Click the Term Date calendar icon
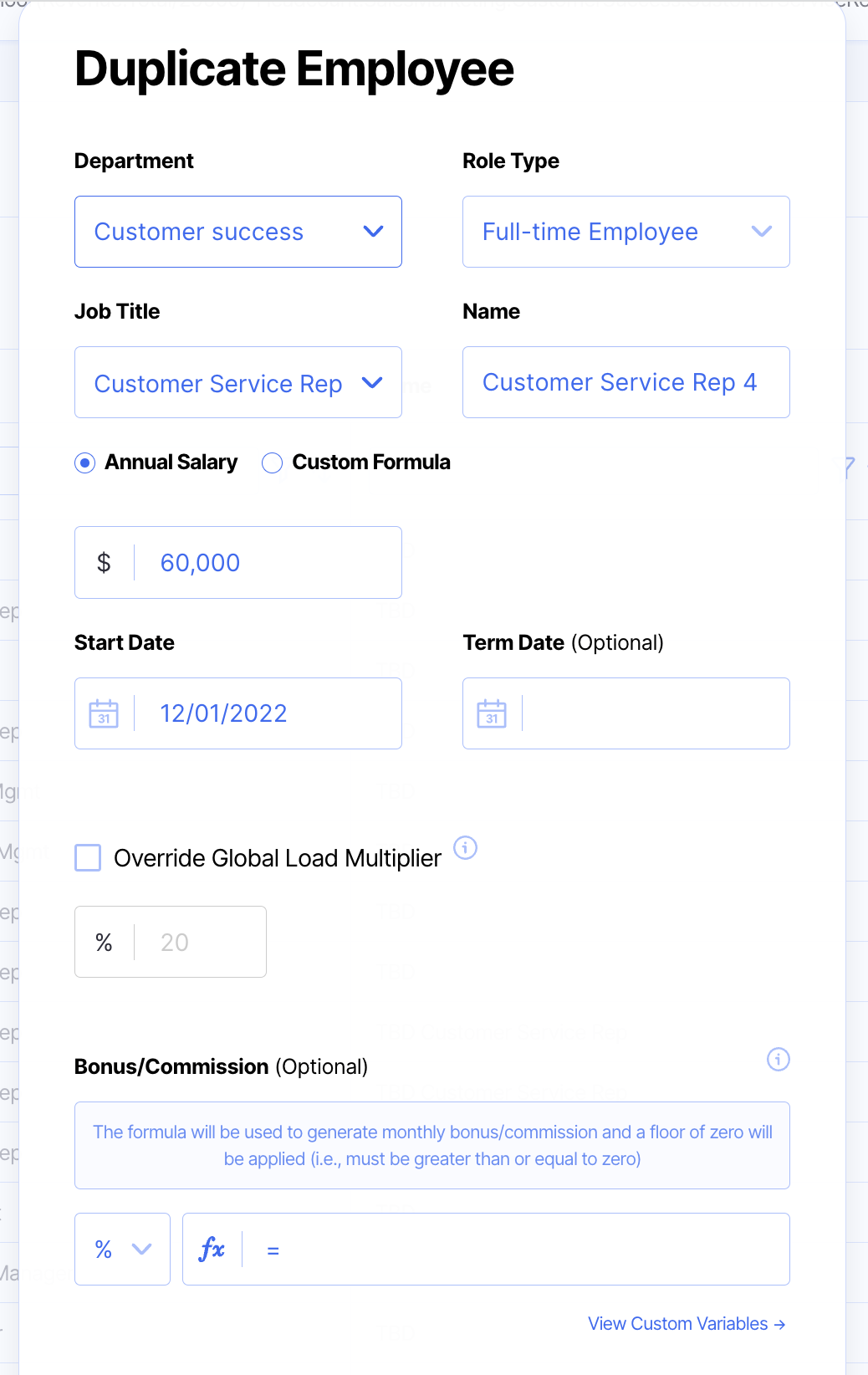This screenshot has width=868, height=1375. click(x=492, y=713)
